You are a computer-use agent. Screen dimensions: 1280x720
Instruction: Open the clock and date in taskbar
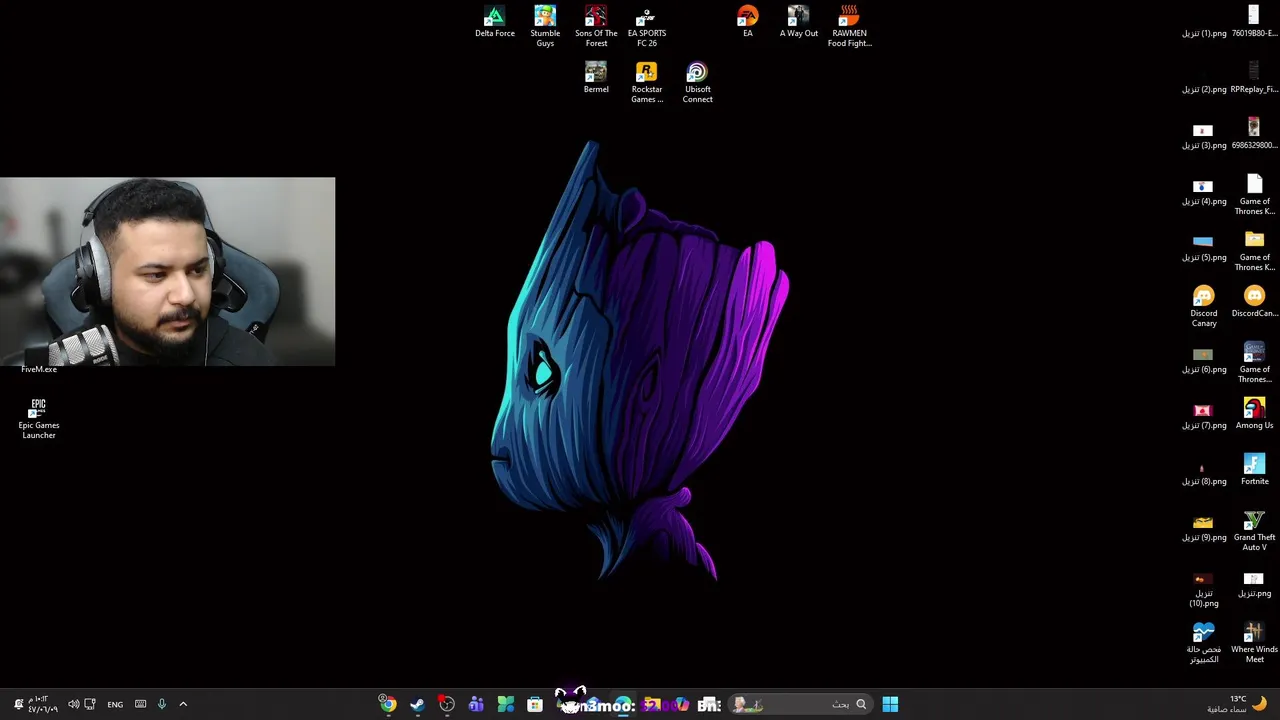(x=42, y=704)
